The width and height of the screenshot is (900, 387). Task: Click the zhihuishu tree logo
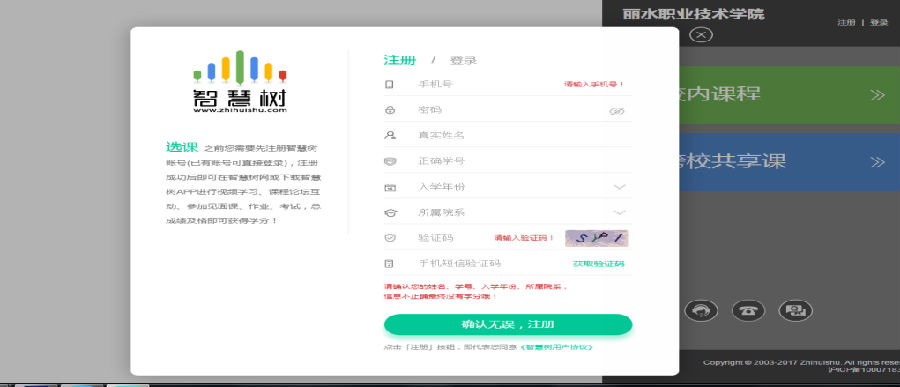coord(239,82)
